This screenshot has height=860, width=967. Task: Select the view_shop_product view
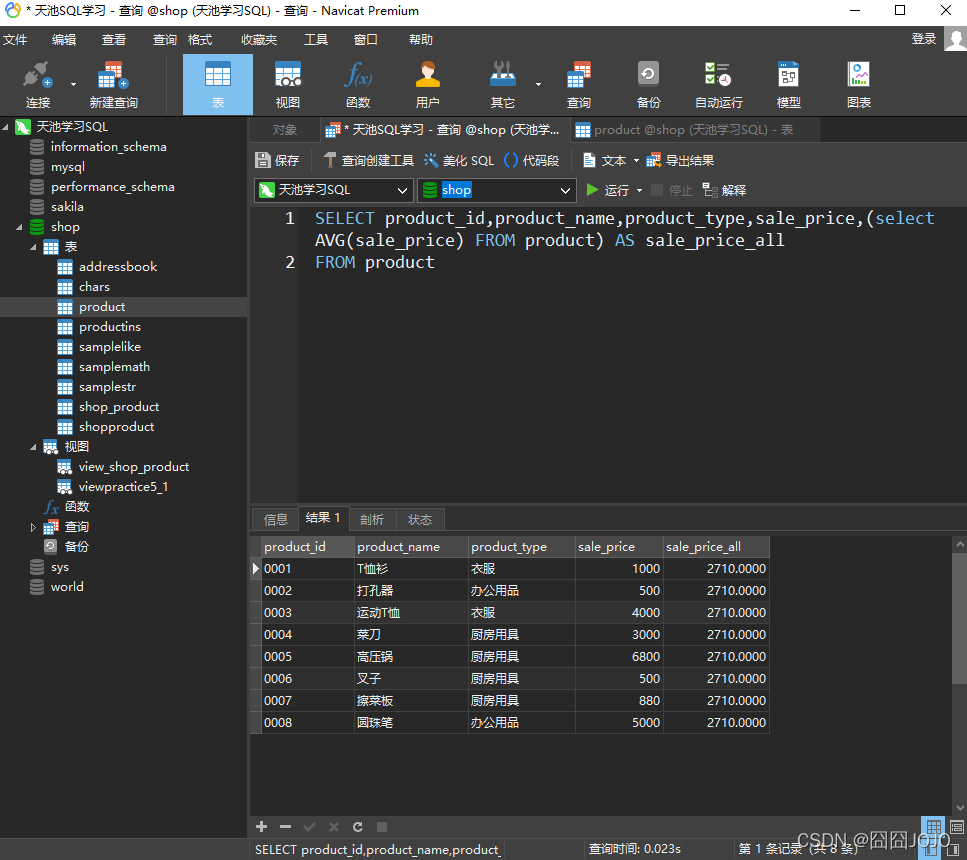pos(133,466)
